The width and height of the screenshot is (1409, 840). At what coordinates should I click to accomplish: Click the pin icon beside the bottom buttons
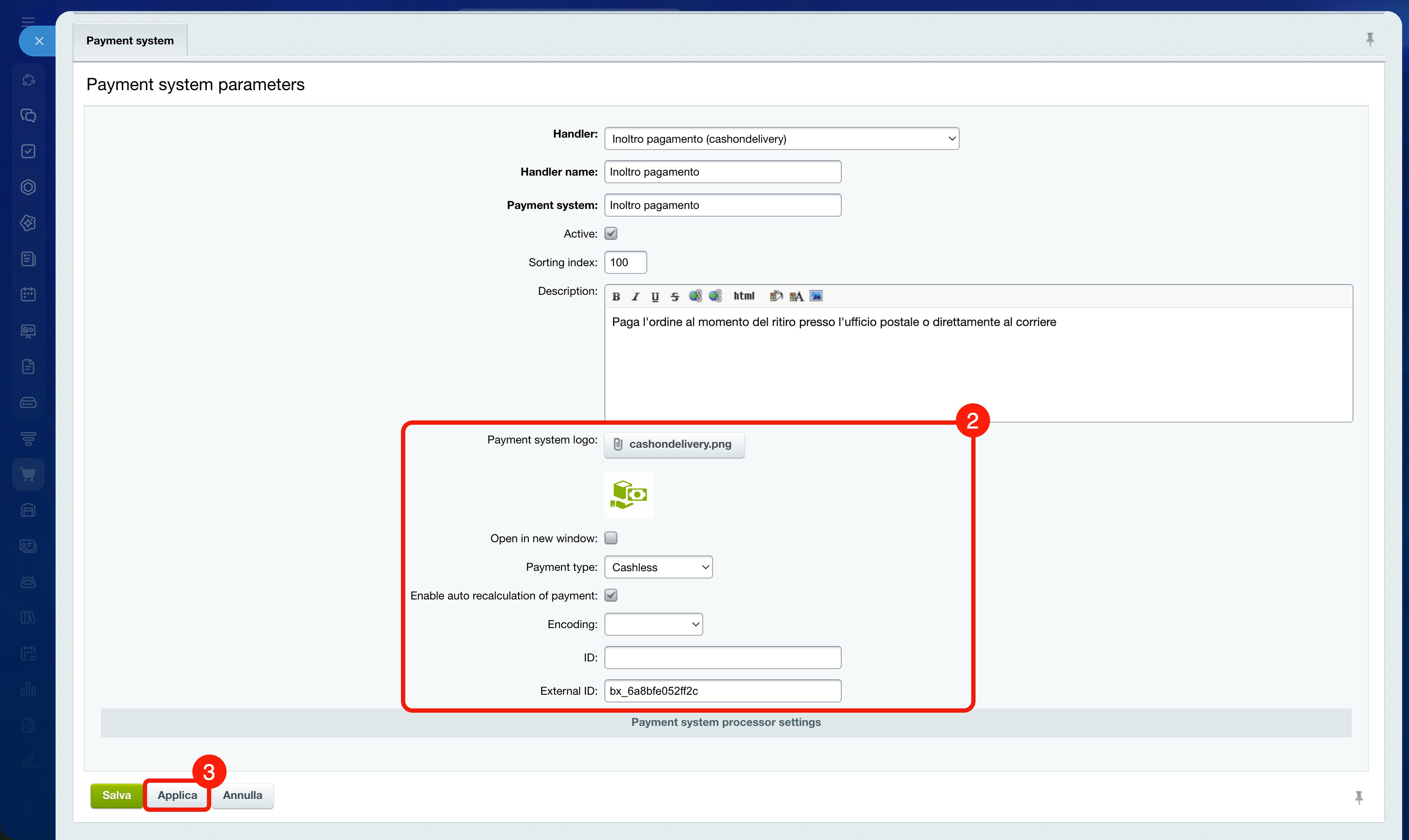[1359, 798]
